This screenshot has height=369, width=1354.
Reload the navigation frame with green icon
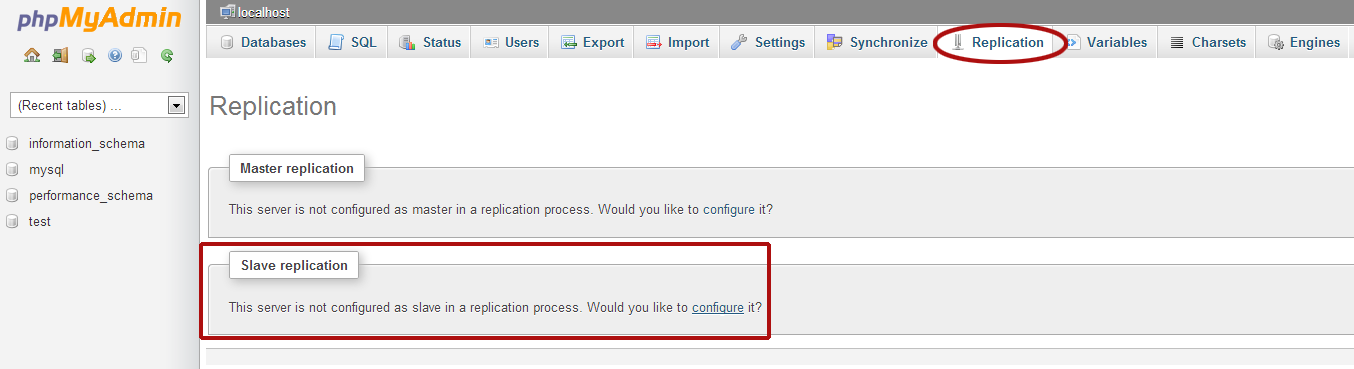[x=167, y=56]
